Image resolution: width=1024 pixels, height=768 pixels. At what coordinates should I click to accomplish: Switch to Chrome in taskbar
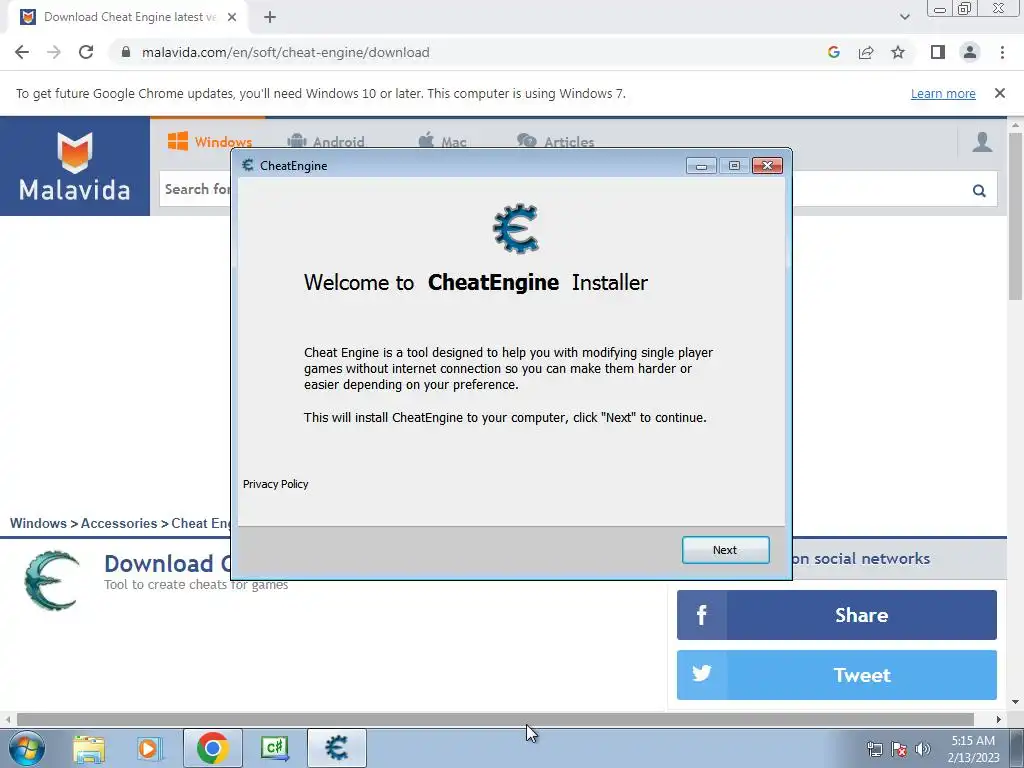[x=212, y=748]
